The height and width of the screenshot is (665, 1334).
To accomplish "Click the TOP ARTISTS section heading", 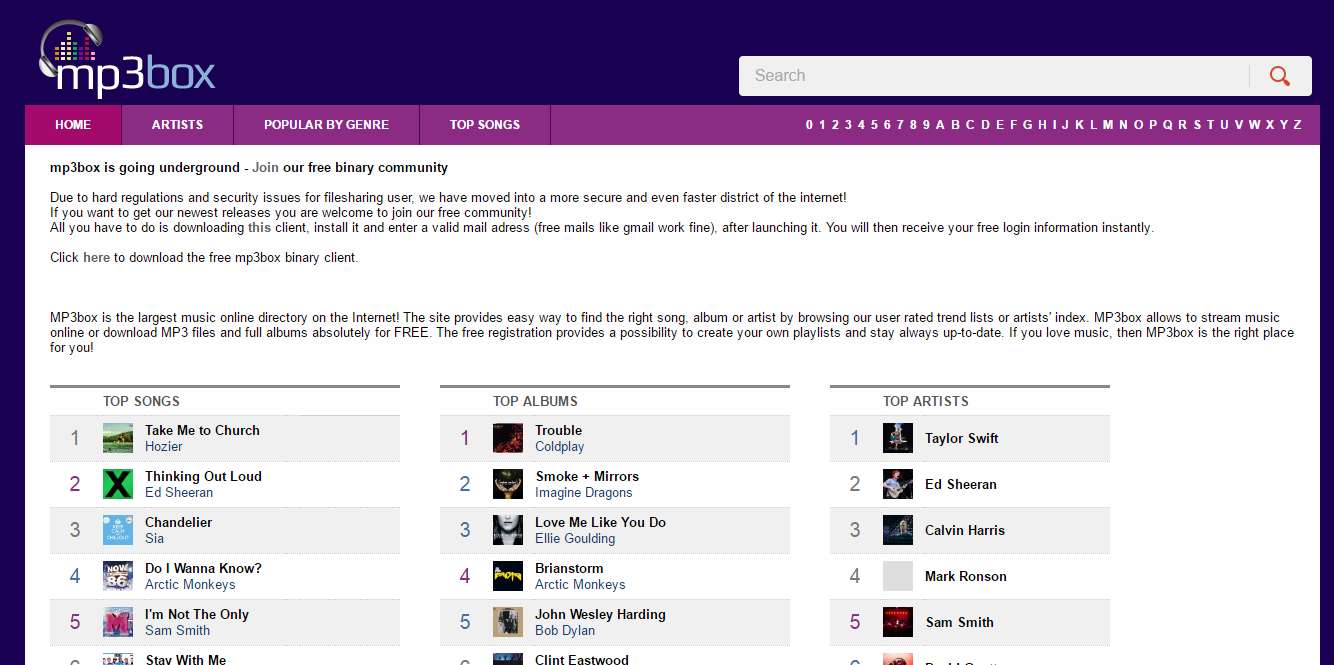I will [x=926, y=401].
